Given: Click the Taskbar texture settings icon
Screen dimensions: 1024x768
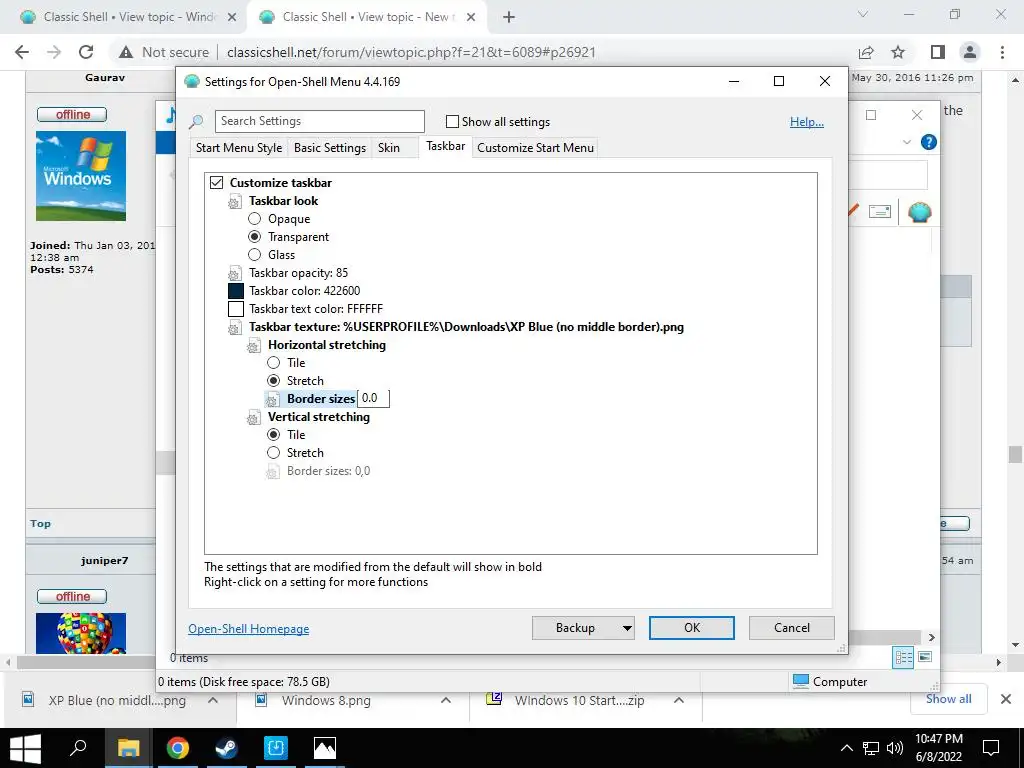Looking at the screenshot, I should [x=234, y=328].
